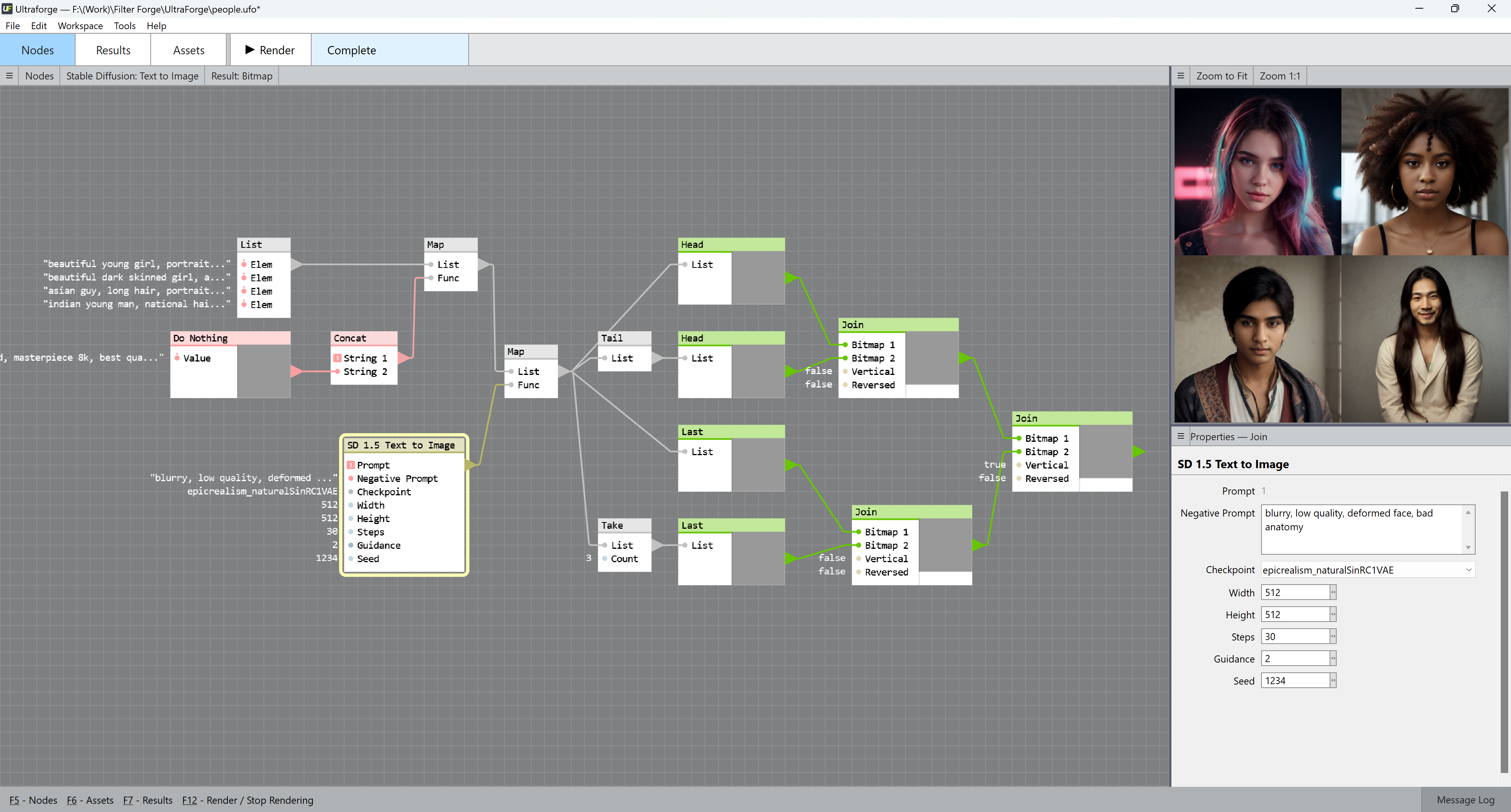Click the Width field spinner handle
The image size is (1511, 812).
pyautogui.click(x=1333, y=592)
